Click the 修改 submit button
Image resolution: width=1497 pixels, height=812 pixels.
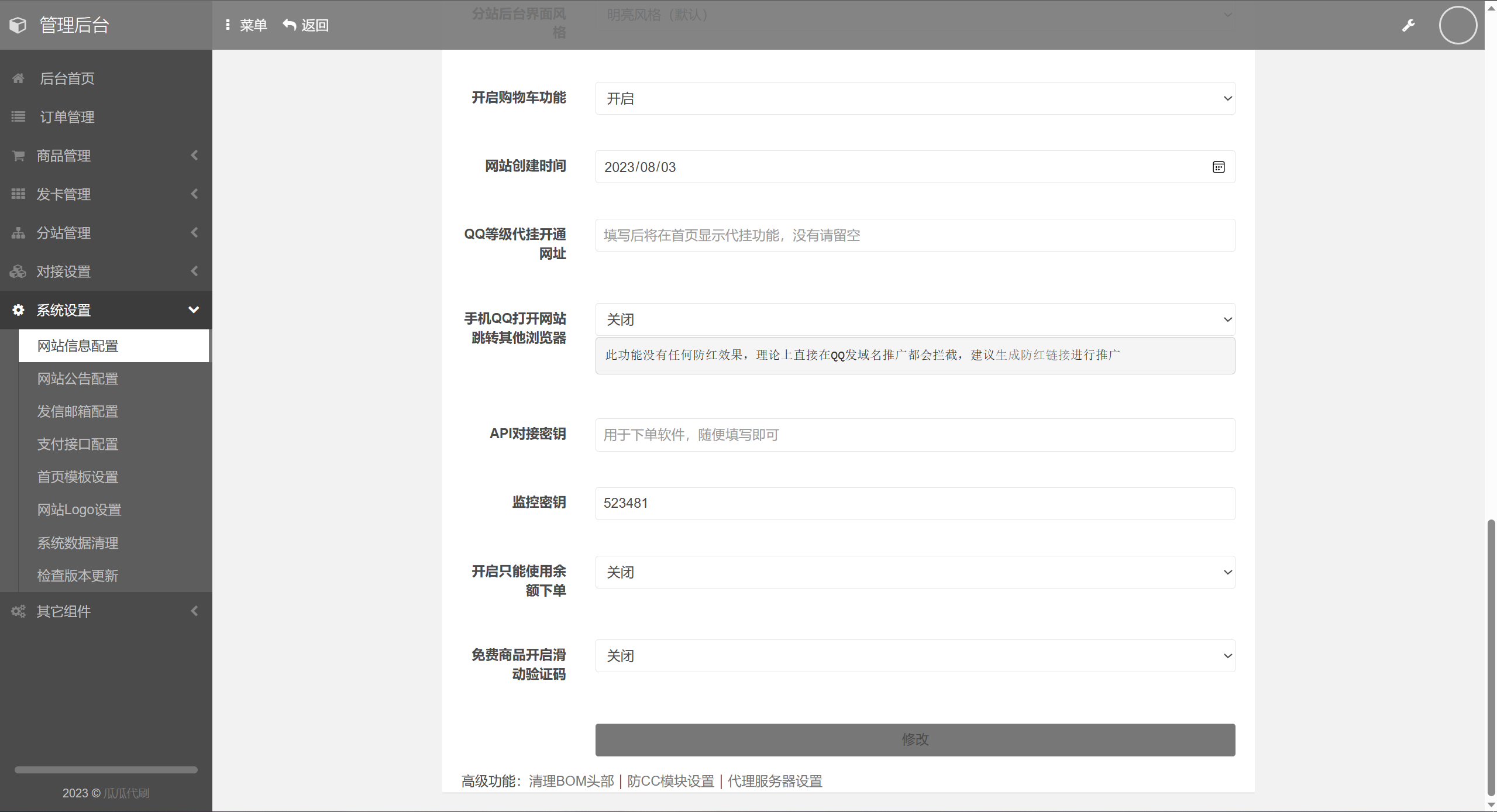coord(914,739)
